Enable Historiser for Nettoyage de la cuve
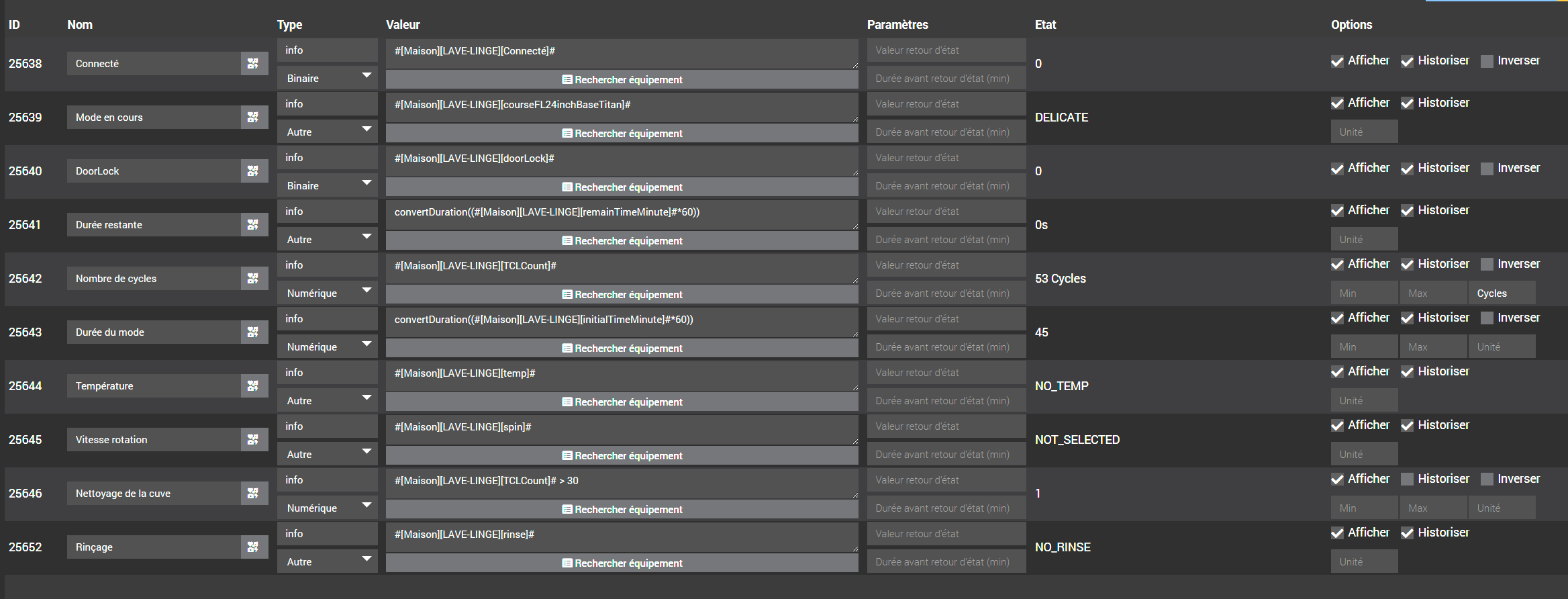This screenshot has height=599, width=1568. click(1407, 479)
